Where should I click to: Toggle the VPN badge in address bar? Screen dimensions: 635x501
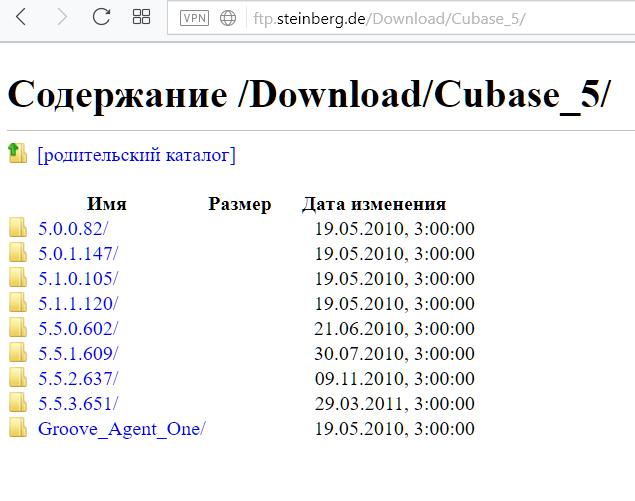[194, 18]
